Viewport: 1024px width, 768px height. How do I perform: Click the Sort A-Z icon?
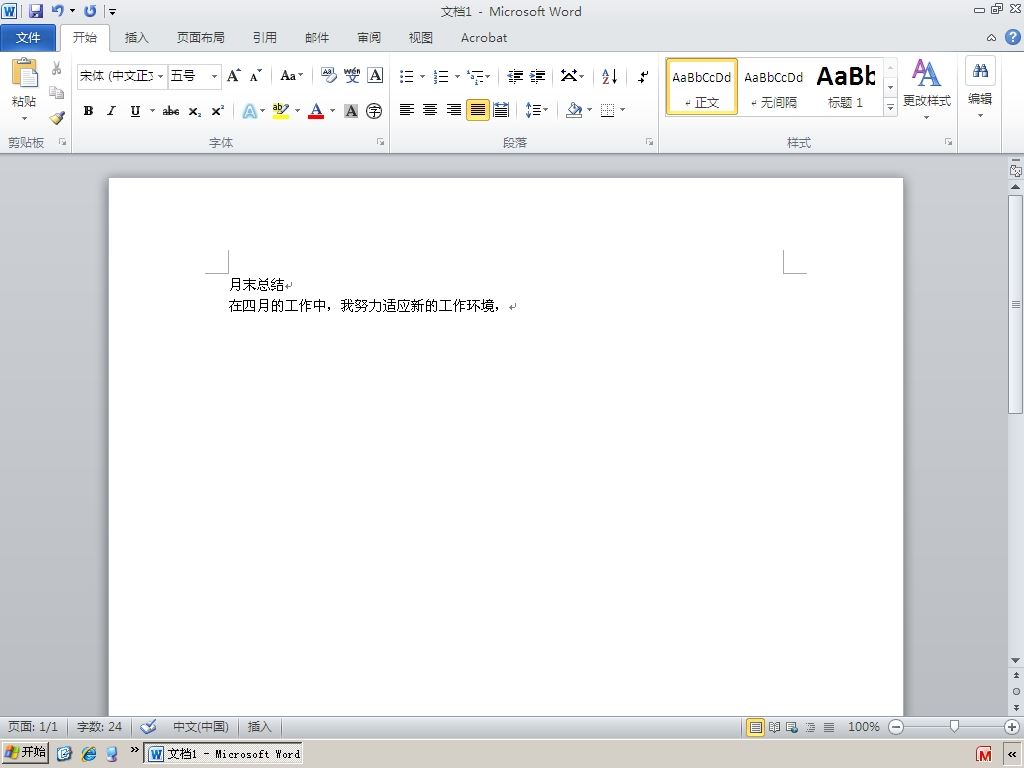point(609,76)
